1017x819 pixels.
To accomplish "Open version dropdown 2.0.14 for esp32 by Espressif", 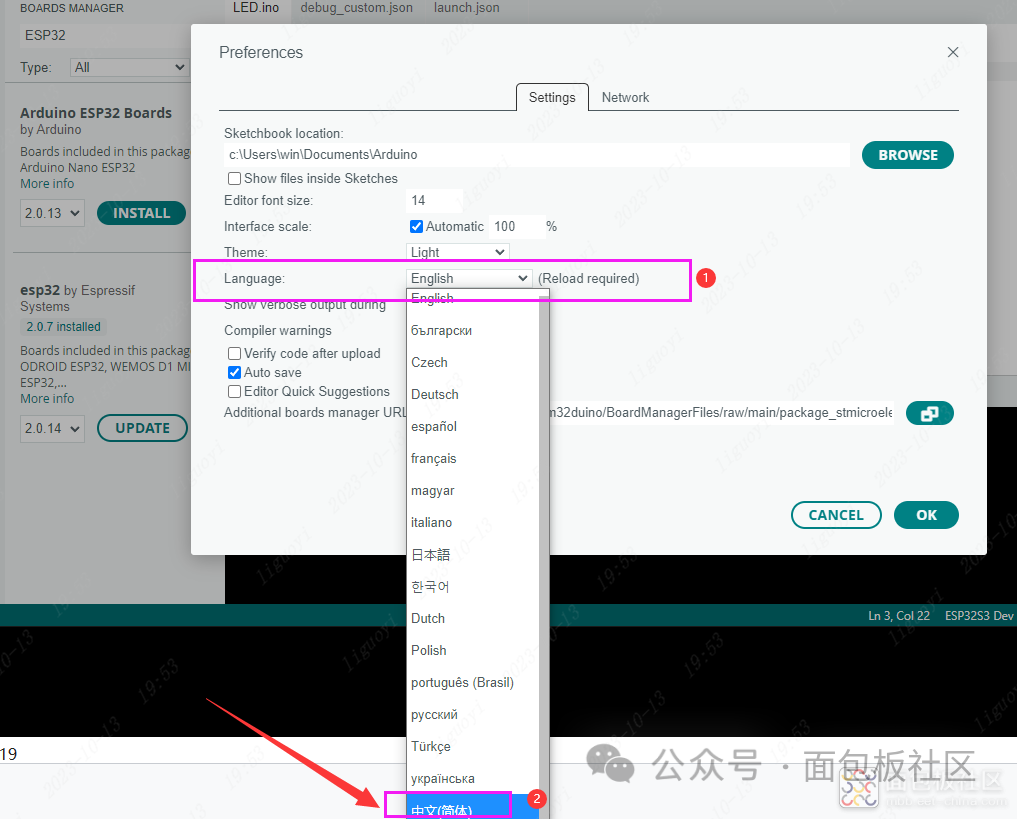I will (52, 429).
